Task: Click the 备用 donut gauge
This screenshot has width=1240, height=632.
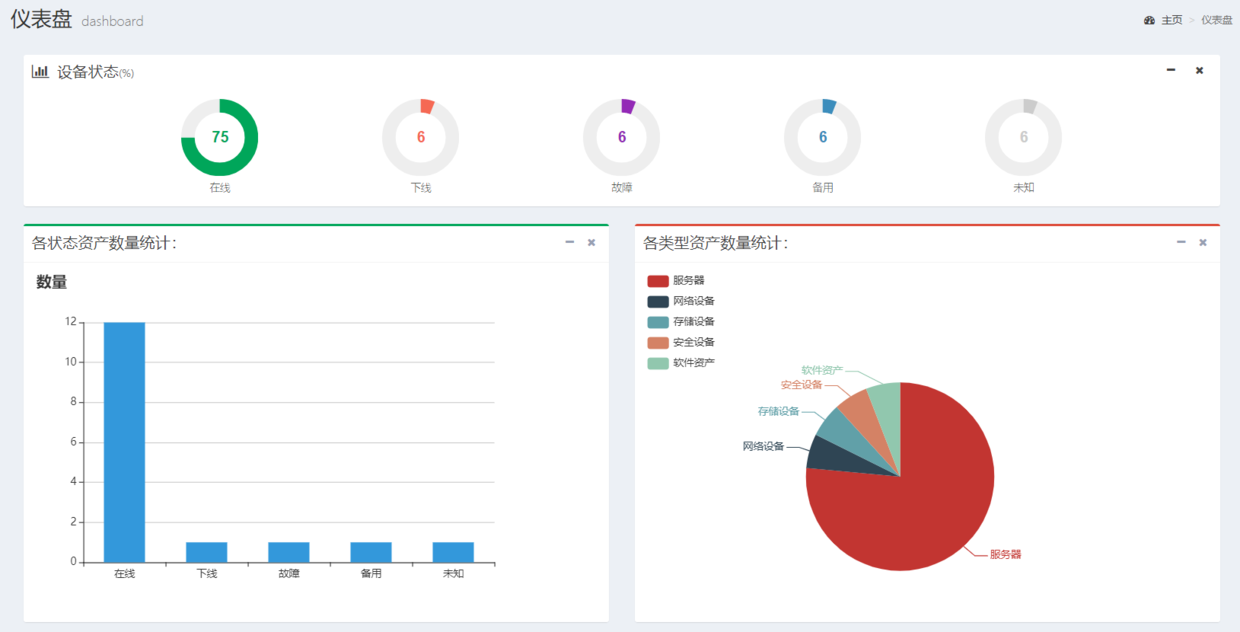Action: click(823, 138)
